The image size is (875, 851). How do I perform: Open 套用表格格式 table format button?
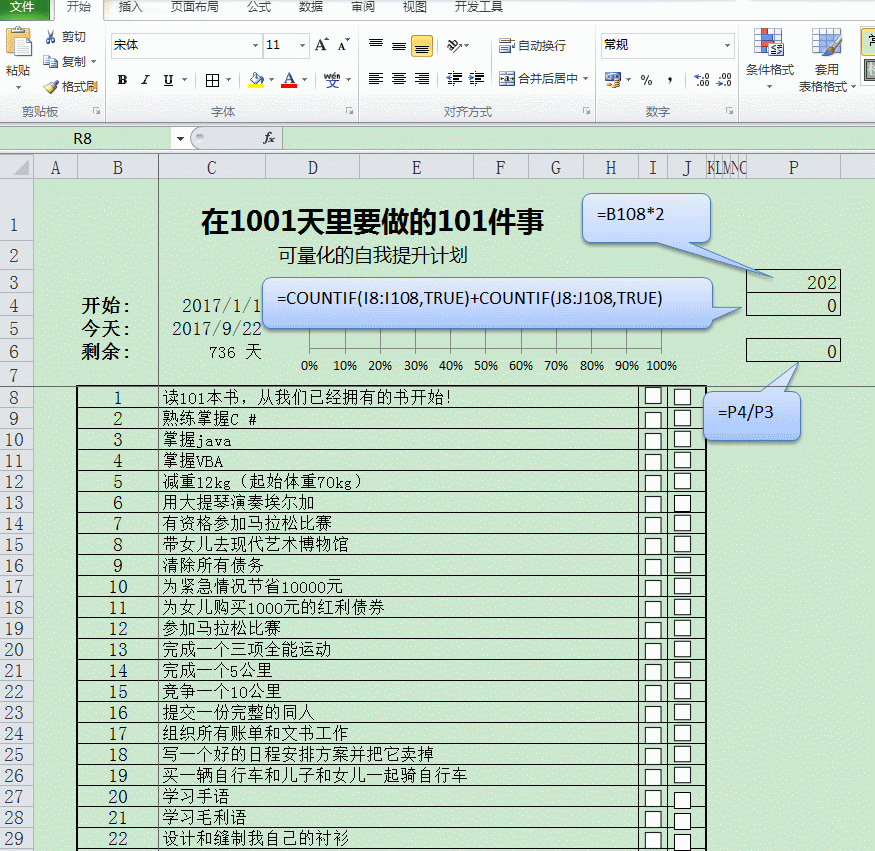(x=826, y=59)
